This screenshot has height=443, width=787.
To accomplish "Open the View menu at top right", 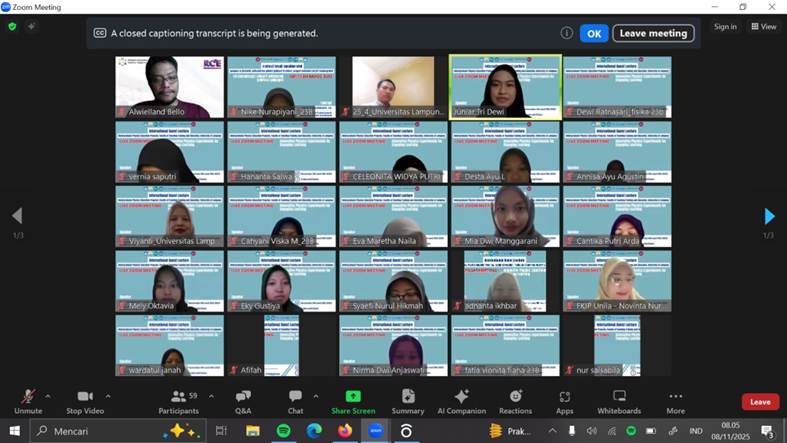I will pos(764,27).
